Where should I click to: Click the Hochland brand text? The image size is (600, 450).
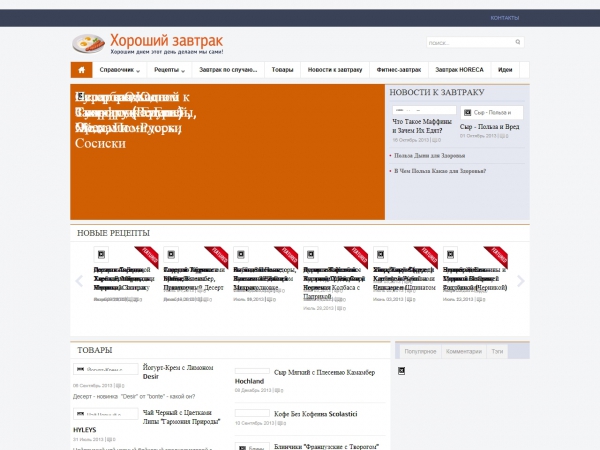[249, 381]
